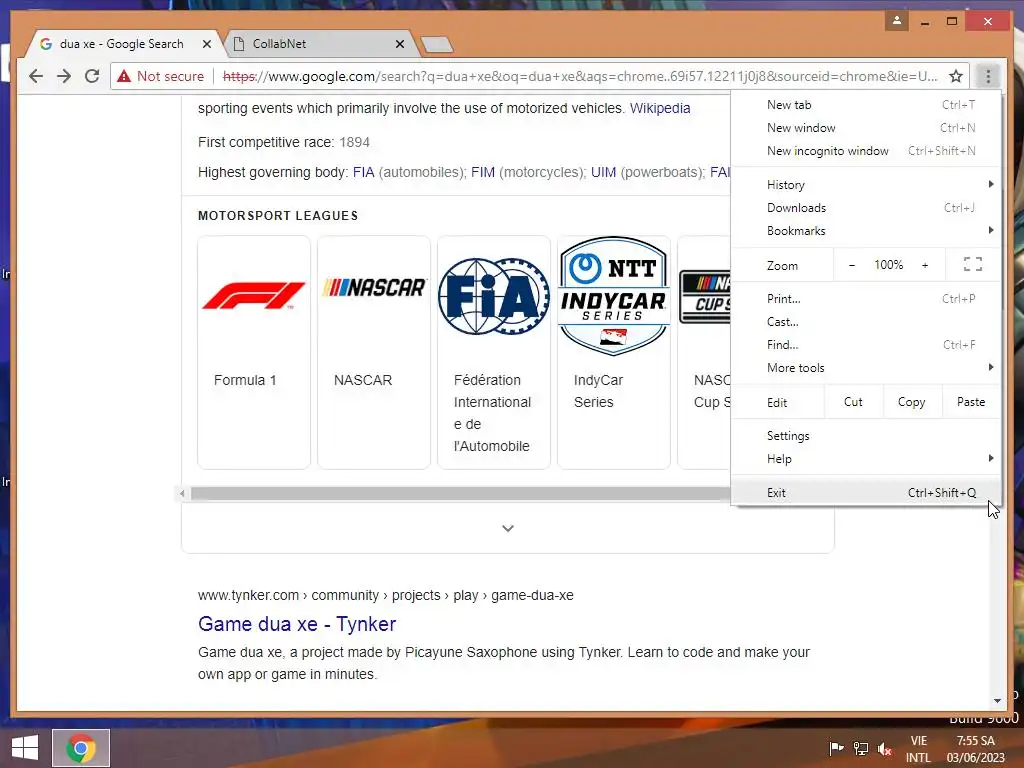Select Print... in the menu

pos(866,298)
